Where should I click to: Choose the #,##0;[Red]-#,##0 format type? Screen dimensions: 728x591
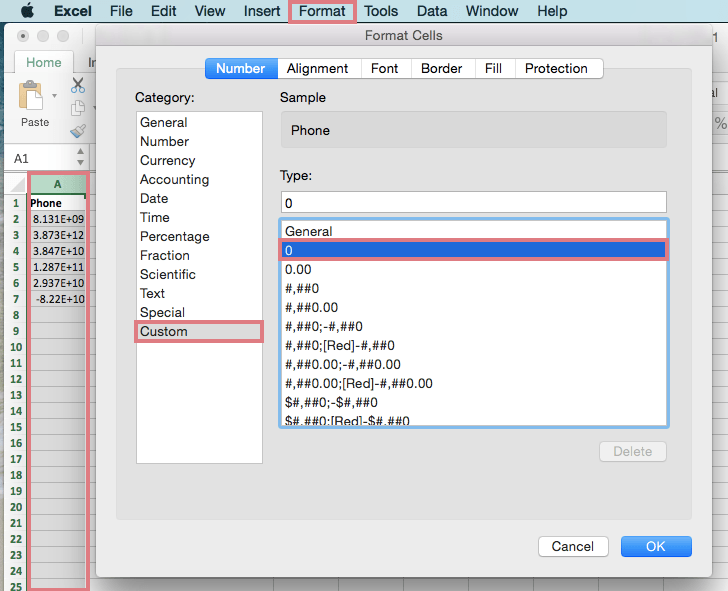pyautogui.click(x=474, y=346)
